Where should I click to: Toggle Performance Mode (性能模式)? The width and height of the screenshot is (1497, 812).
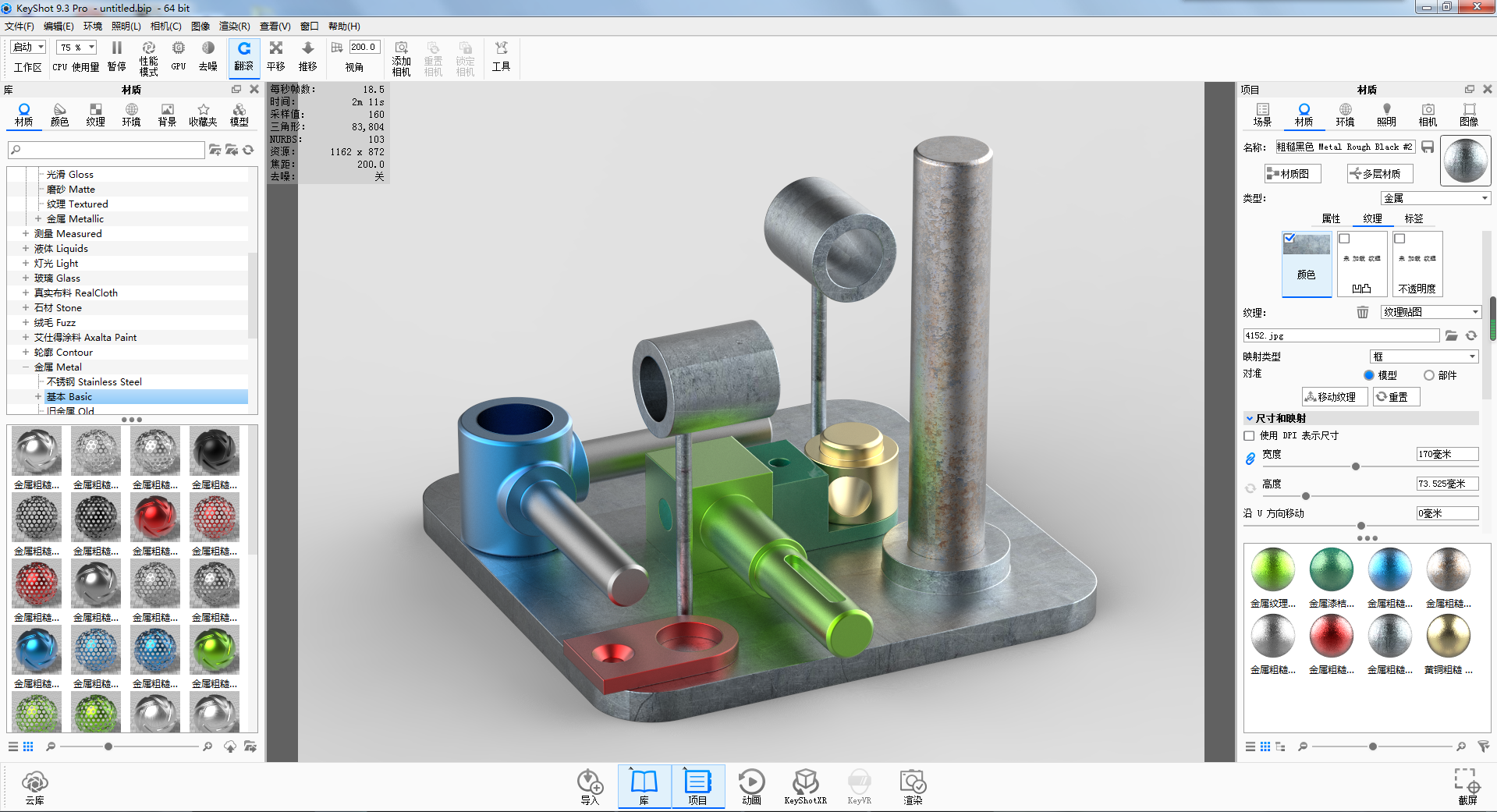(148, 58)
